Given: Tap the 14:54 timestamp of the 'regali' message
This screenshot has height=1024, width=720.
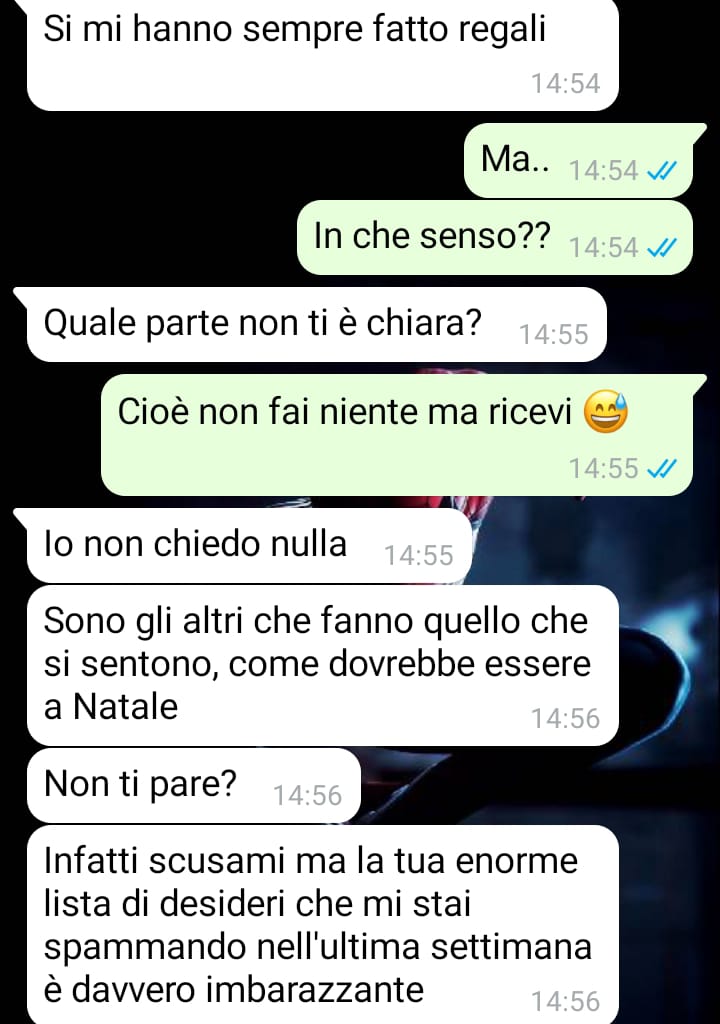Looking at the screenshot, I should 565,84.
